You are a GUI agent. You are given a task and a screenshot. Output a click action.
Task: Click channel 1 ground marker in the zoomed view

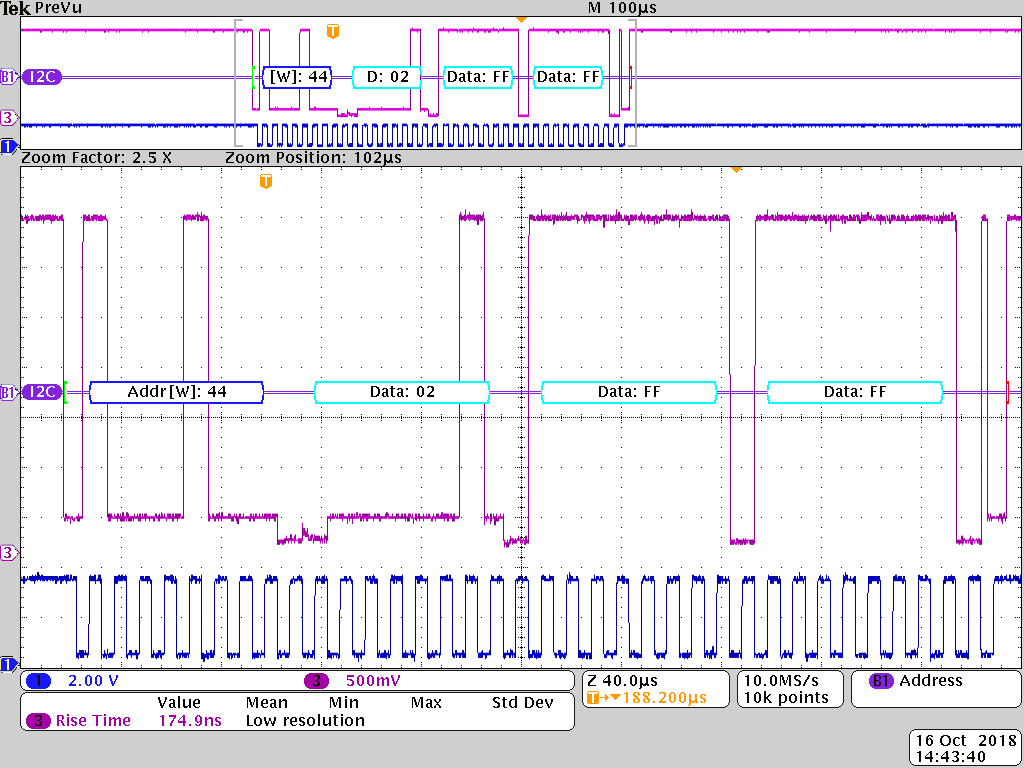point(8,664)
